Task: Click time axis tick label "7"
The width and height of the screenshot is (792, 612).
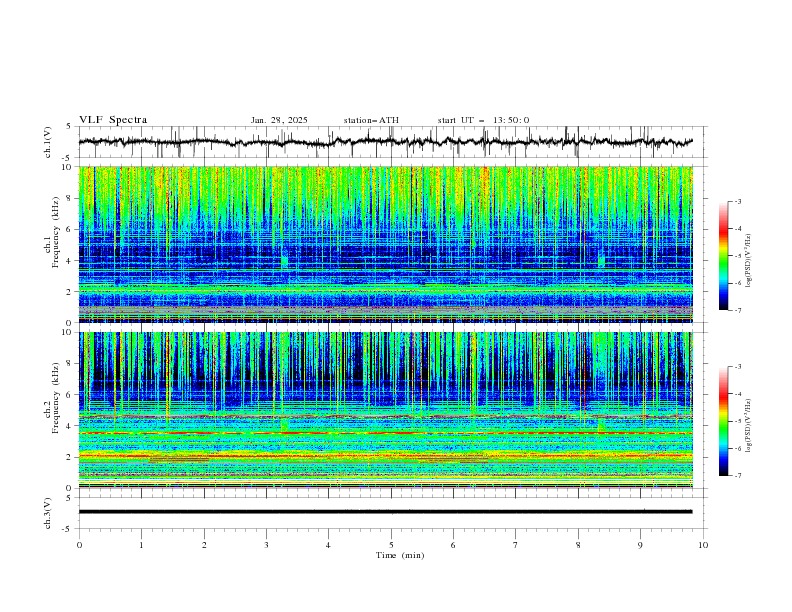Action: (516, 545)
